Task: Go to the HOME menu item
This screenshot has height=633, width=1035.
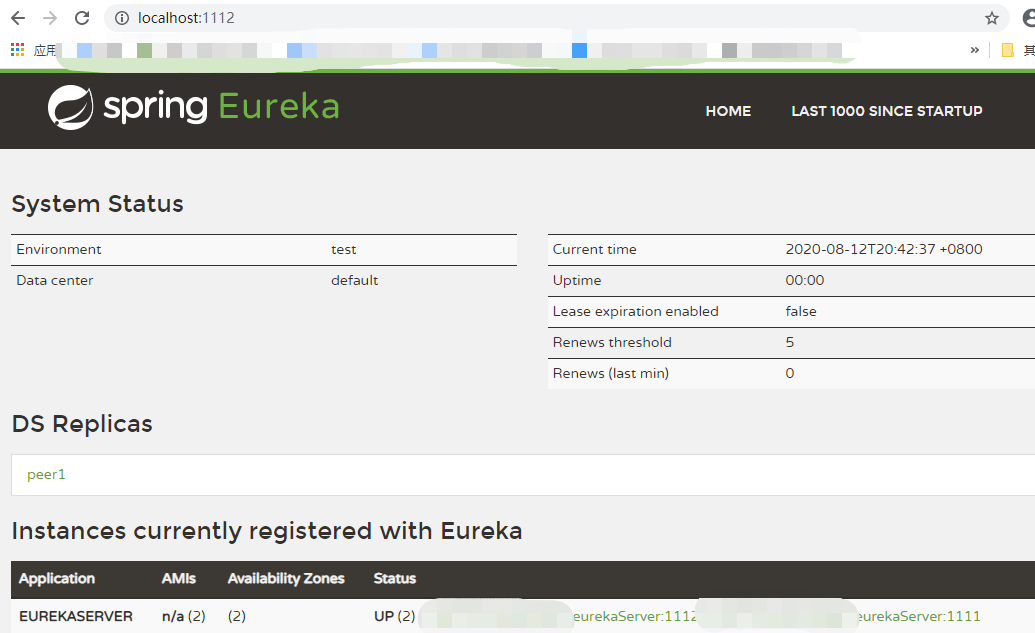Action: tap(728, 111)
